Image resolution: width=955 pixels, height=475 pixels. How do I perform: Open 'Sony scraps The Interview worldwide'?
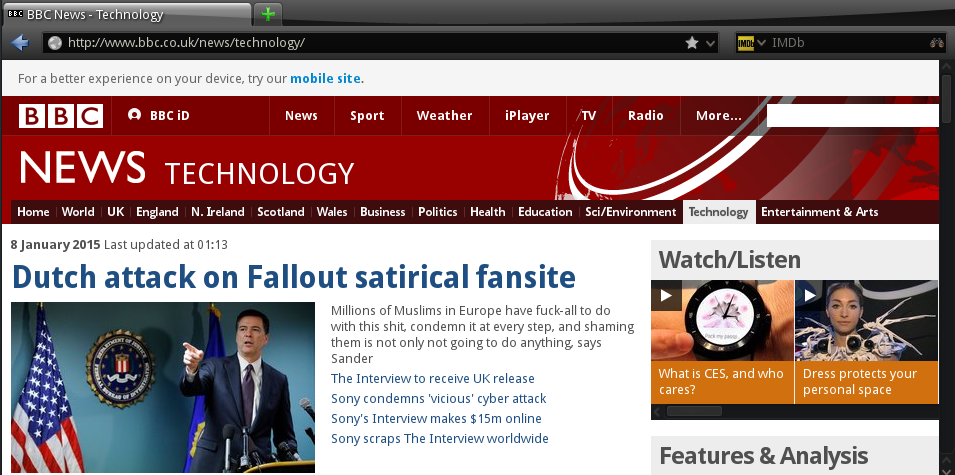click(440, 439)
